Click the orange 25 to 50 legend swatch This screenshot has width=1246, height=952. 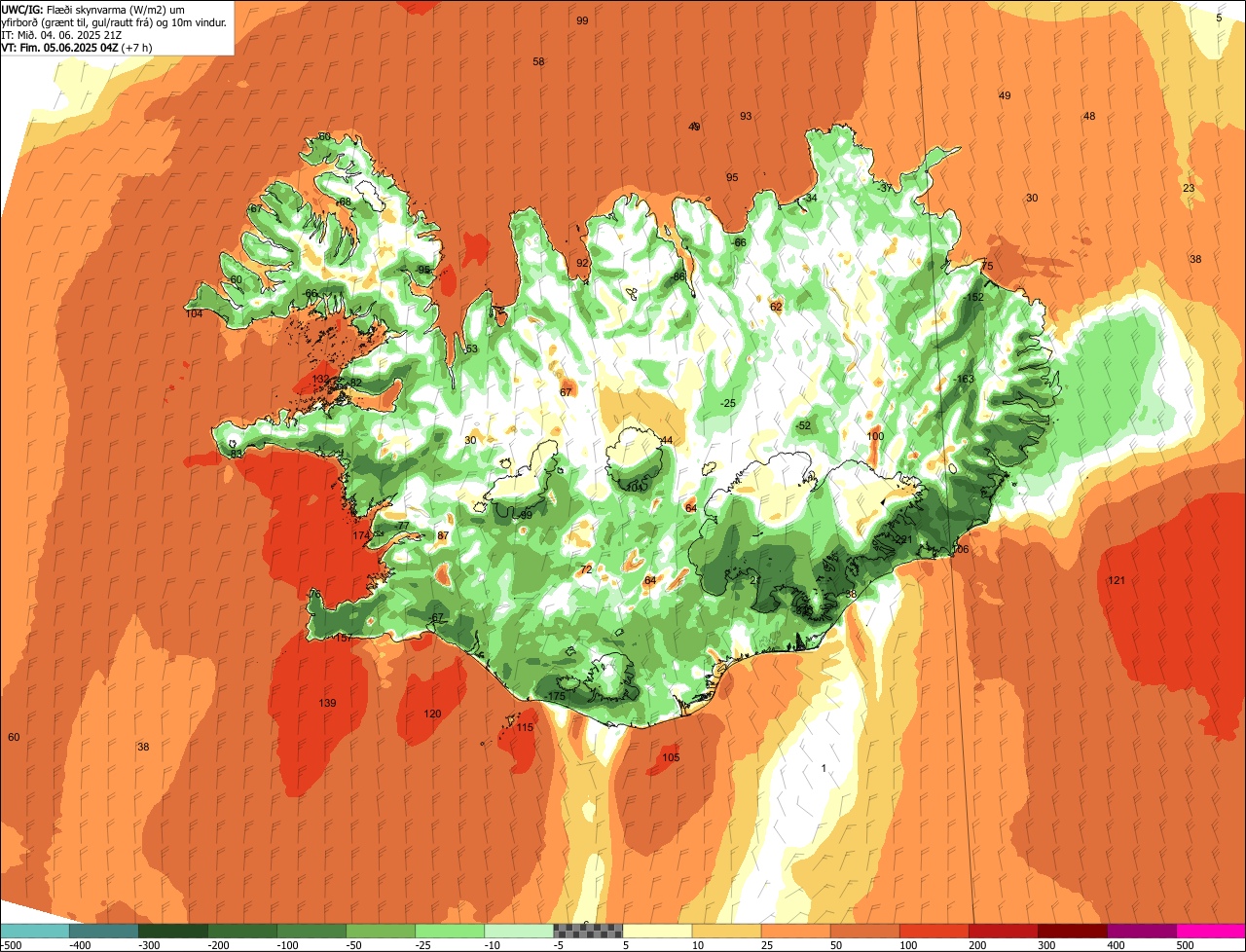tap(795, 932)
